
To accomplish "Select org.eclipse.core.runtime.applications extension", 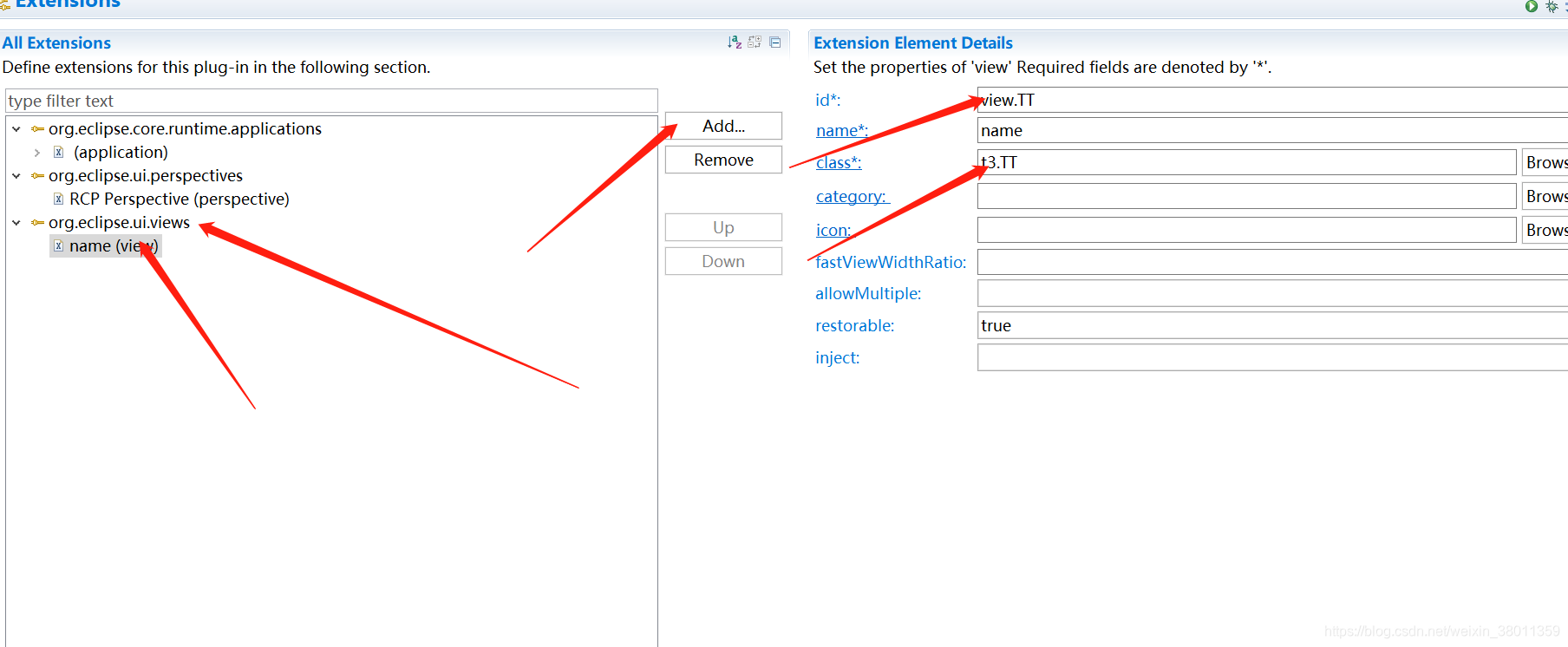I will [x=185, y=128].
